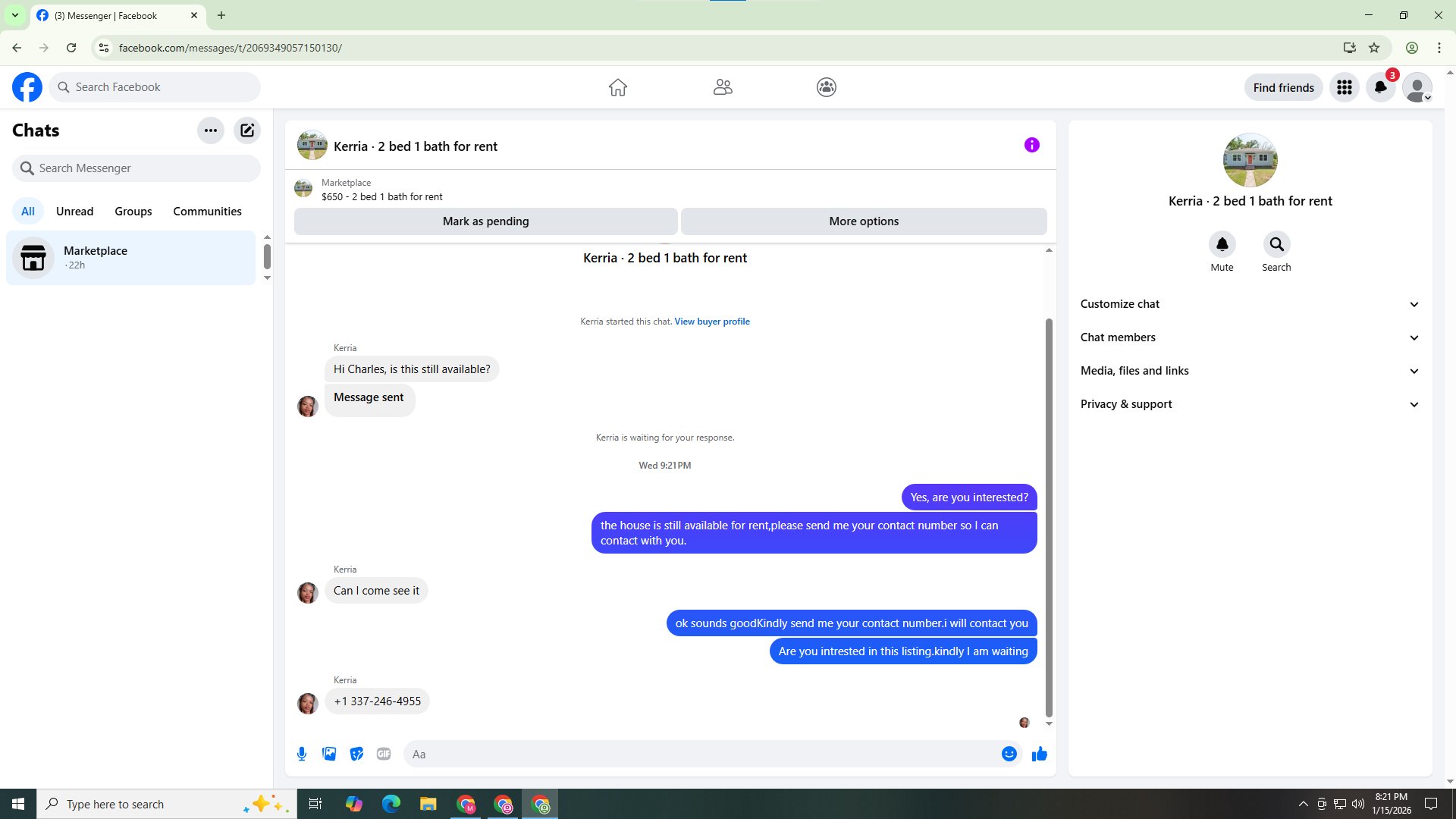Viewport: 1456px width, 819px height.
Task: Switch to the Communities tab
Action: pyautogui.click(x=207, y=212)
